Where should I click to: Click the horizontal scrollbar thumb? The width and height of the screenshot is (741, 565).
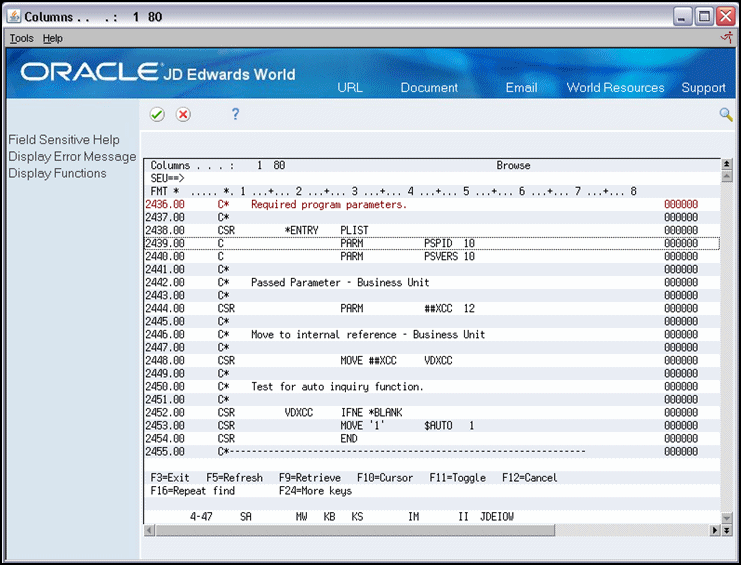pyautogui.click(x=355, y=531)
